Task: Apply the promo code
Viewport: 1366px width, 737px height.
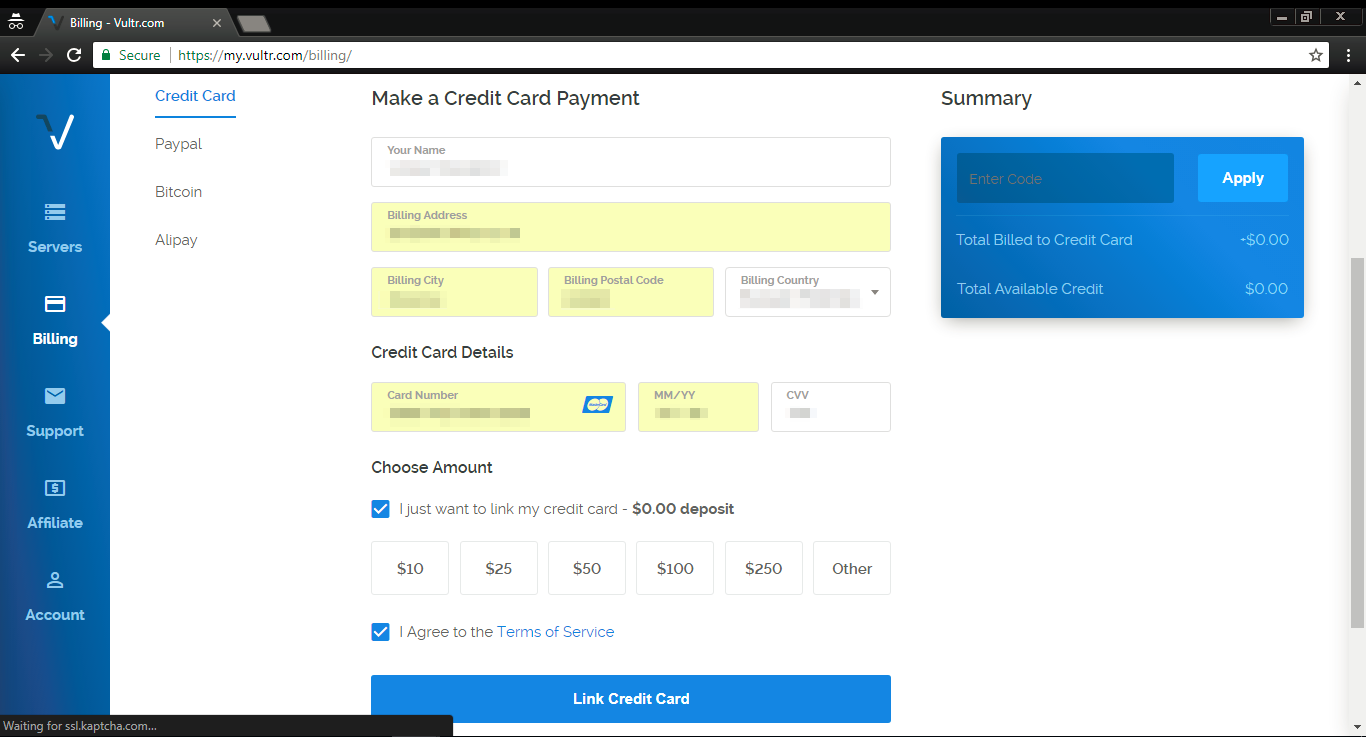Action: click(x=1242, y=178)
